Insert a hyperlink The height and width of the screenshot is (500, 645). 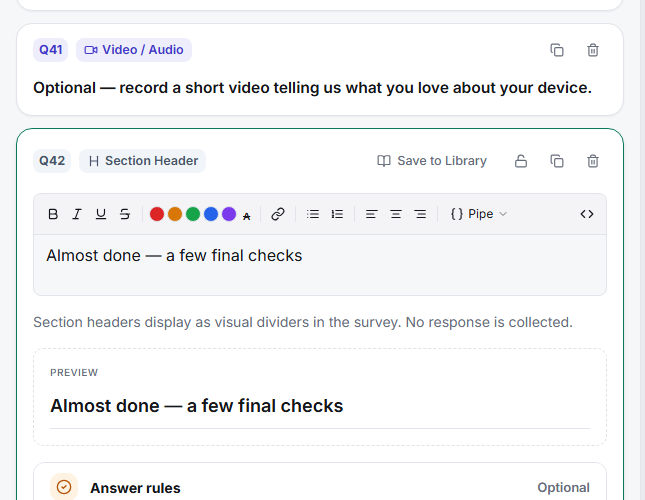click(278, 214)
